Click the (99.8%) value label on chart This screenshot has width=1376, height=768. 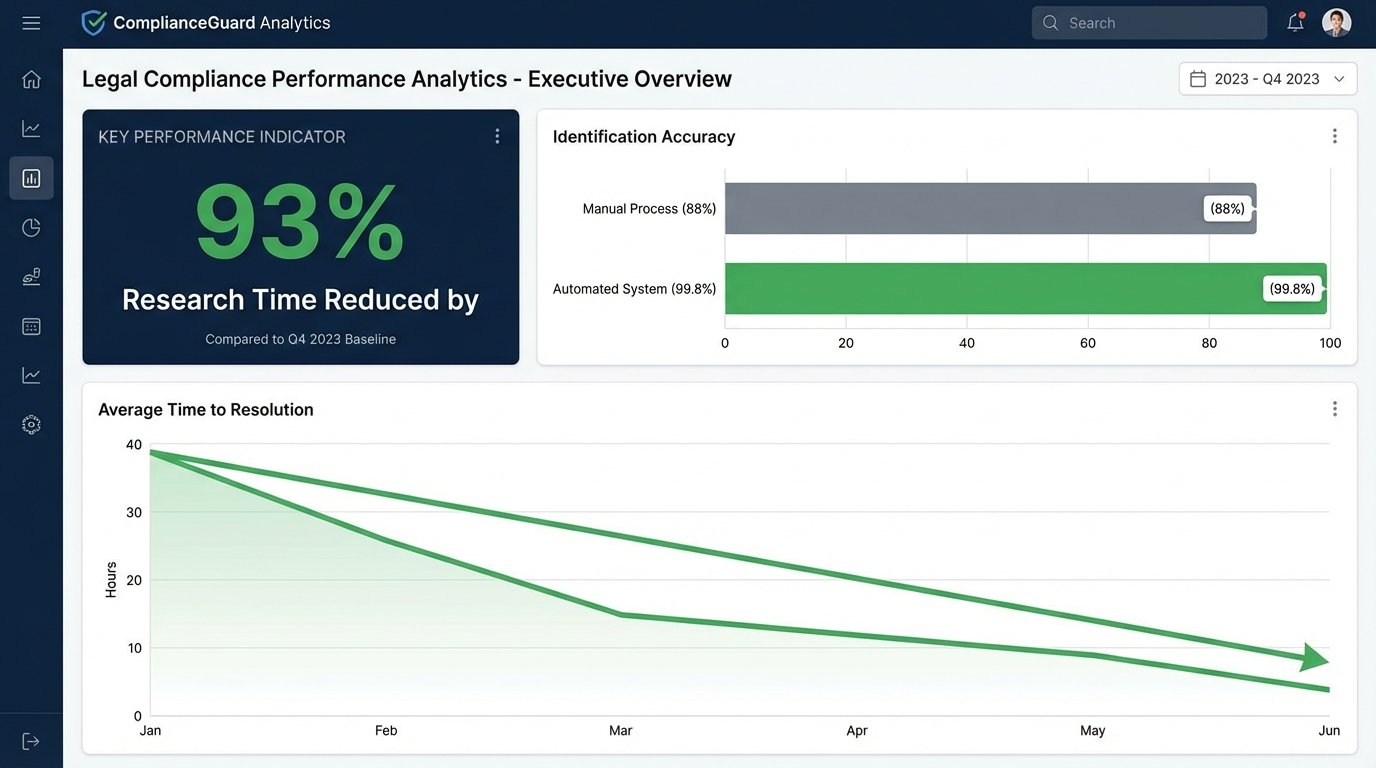pos(1292,289)
